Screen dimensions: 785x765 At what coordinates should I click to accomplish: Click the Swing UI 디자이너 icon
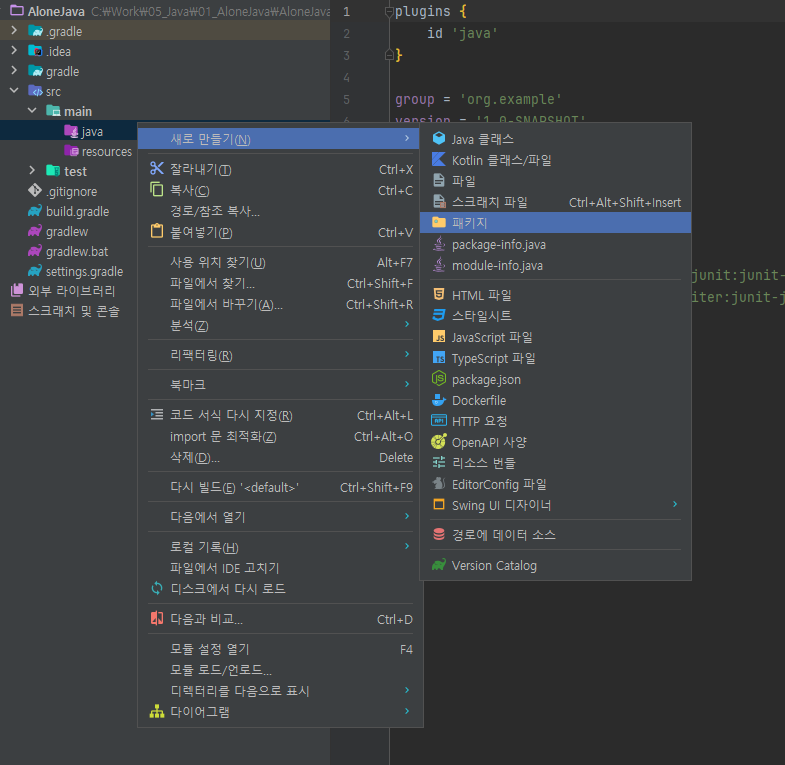click(x=439, y=504)
